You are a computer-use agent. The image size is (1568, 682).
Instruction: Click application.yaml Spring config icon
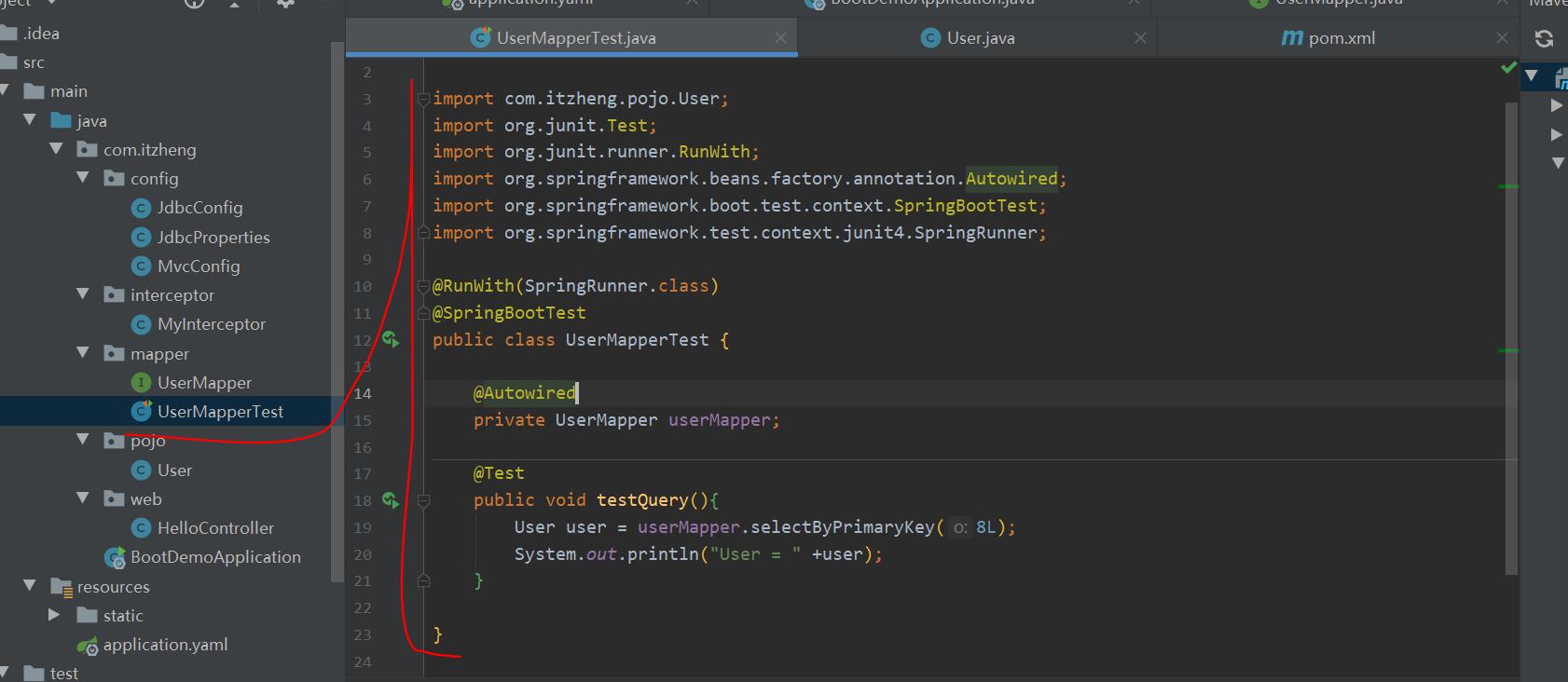point(88,646)
